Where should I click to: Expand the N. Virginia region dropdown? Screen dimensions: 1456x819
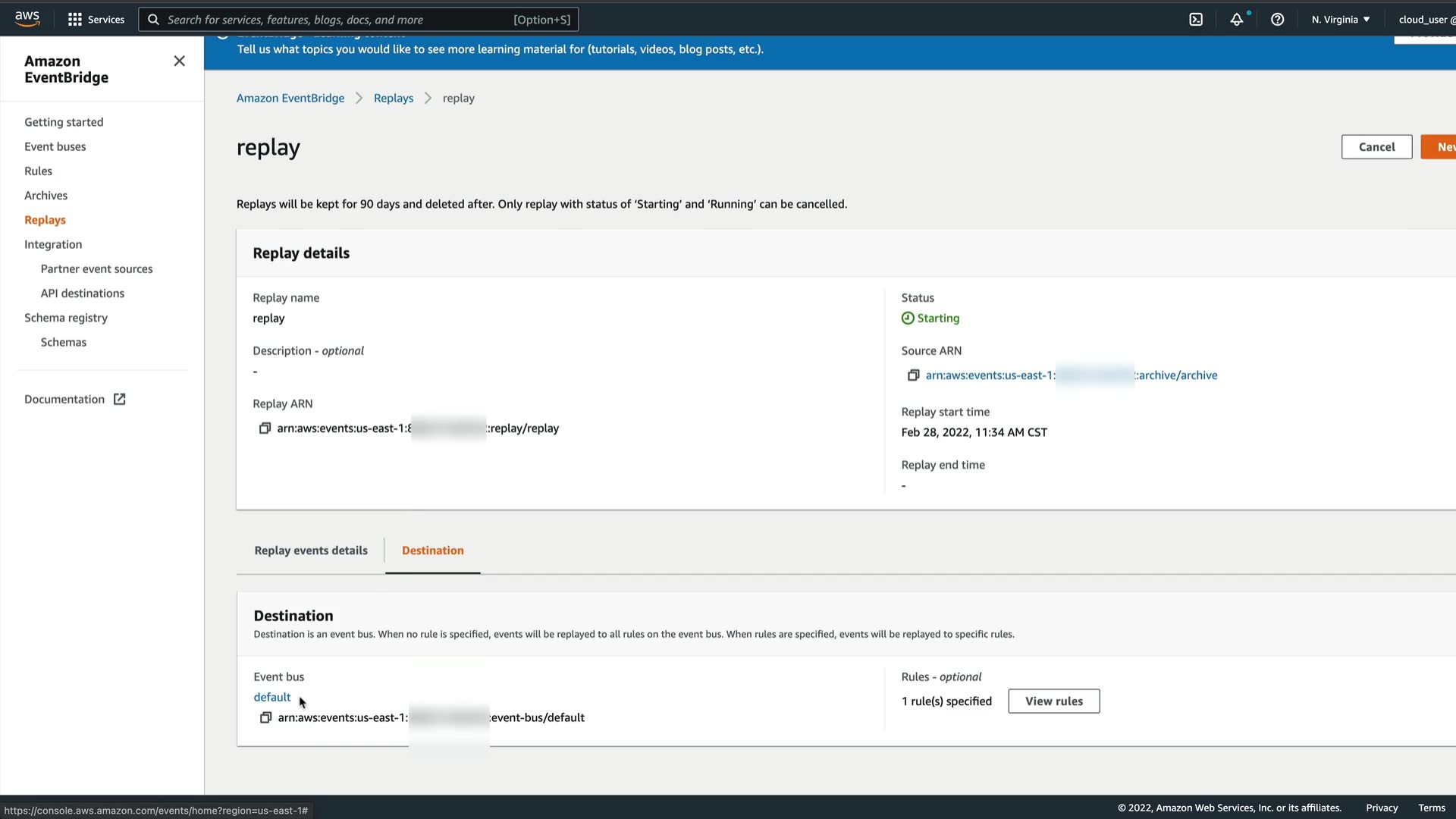tap(1341, 20)
